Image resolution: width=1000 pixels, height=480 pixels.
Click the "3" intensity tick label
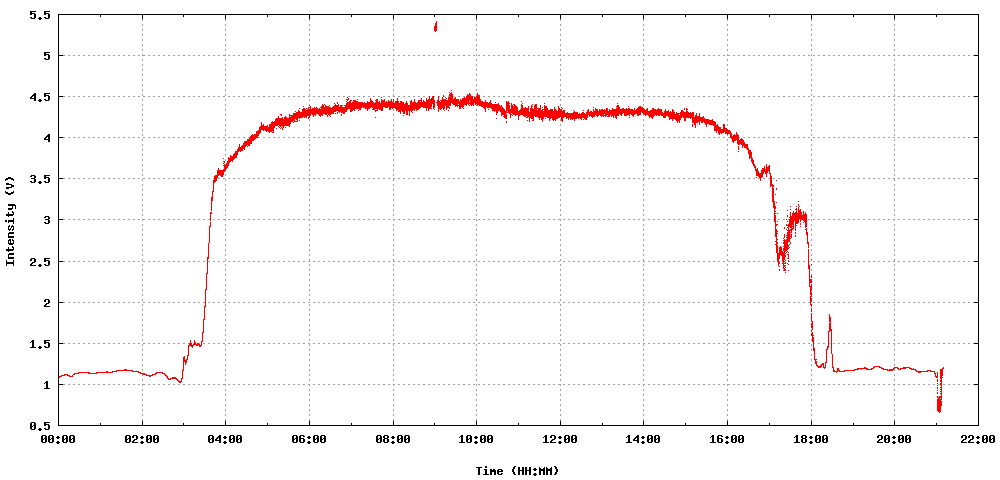46,220
